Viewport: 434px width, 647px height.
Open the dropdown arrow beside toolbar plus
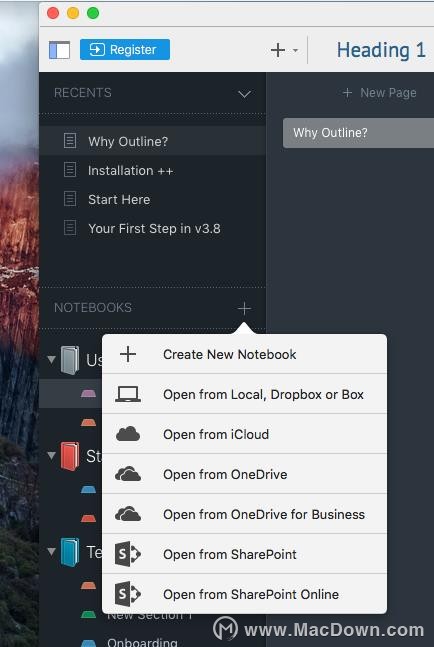(x=295, y=51)
